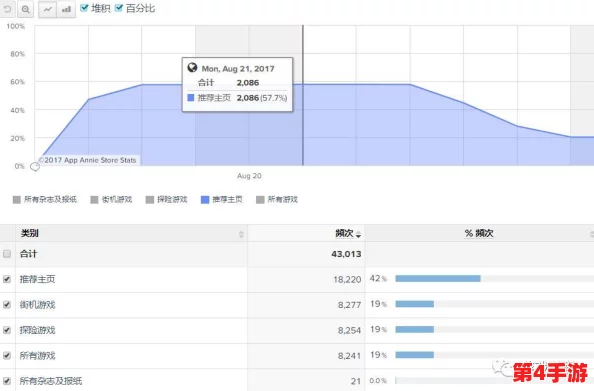The height and width of the screenshot is (391, 594).
Task: Click the 8,277 frequency value
Action: tap(349, 305)
